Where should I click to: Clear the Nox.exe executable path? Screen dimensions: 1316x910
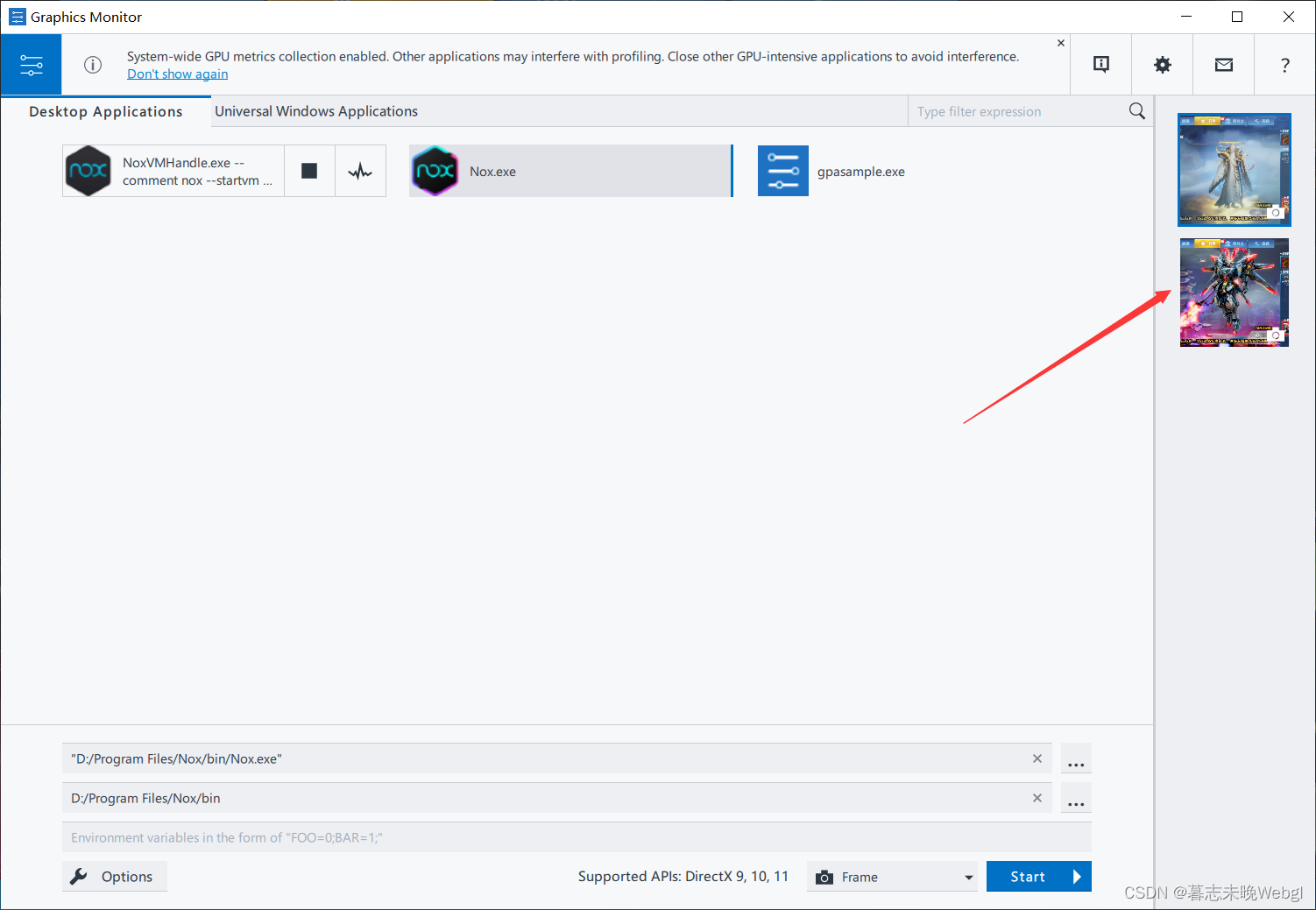pyautogui.click(x=1037, y=758)
